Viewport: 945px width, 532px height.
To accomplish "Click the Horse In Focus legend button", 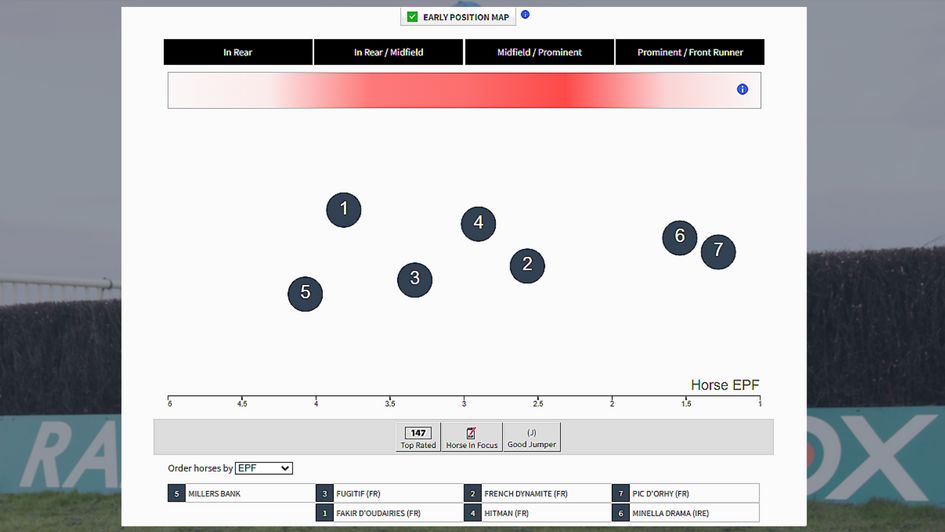I will coord(471,437).
